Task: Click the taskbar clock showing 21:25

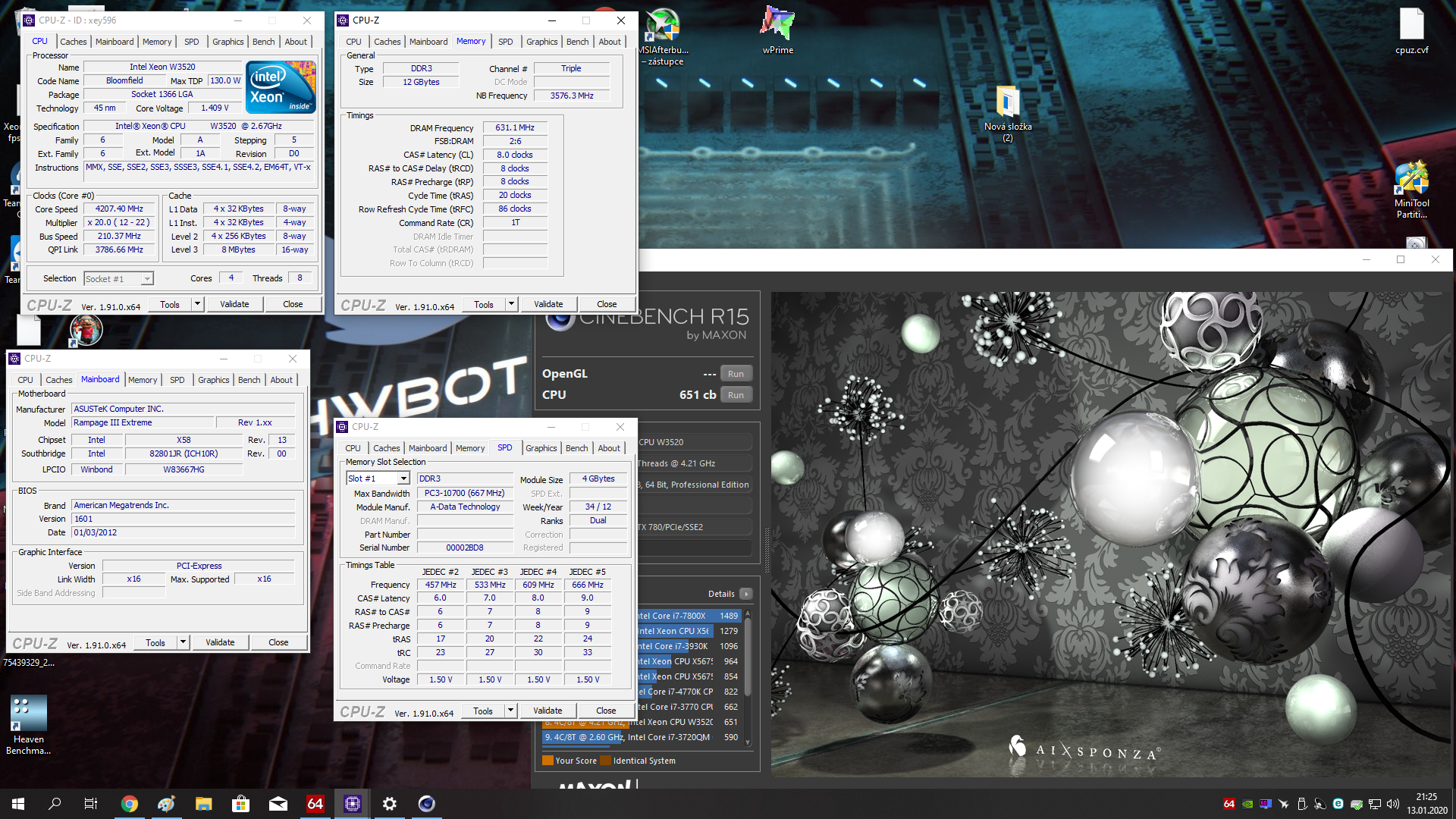Action: pyautogui.click(x=1426, y=804)
